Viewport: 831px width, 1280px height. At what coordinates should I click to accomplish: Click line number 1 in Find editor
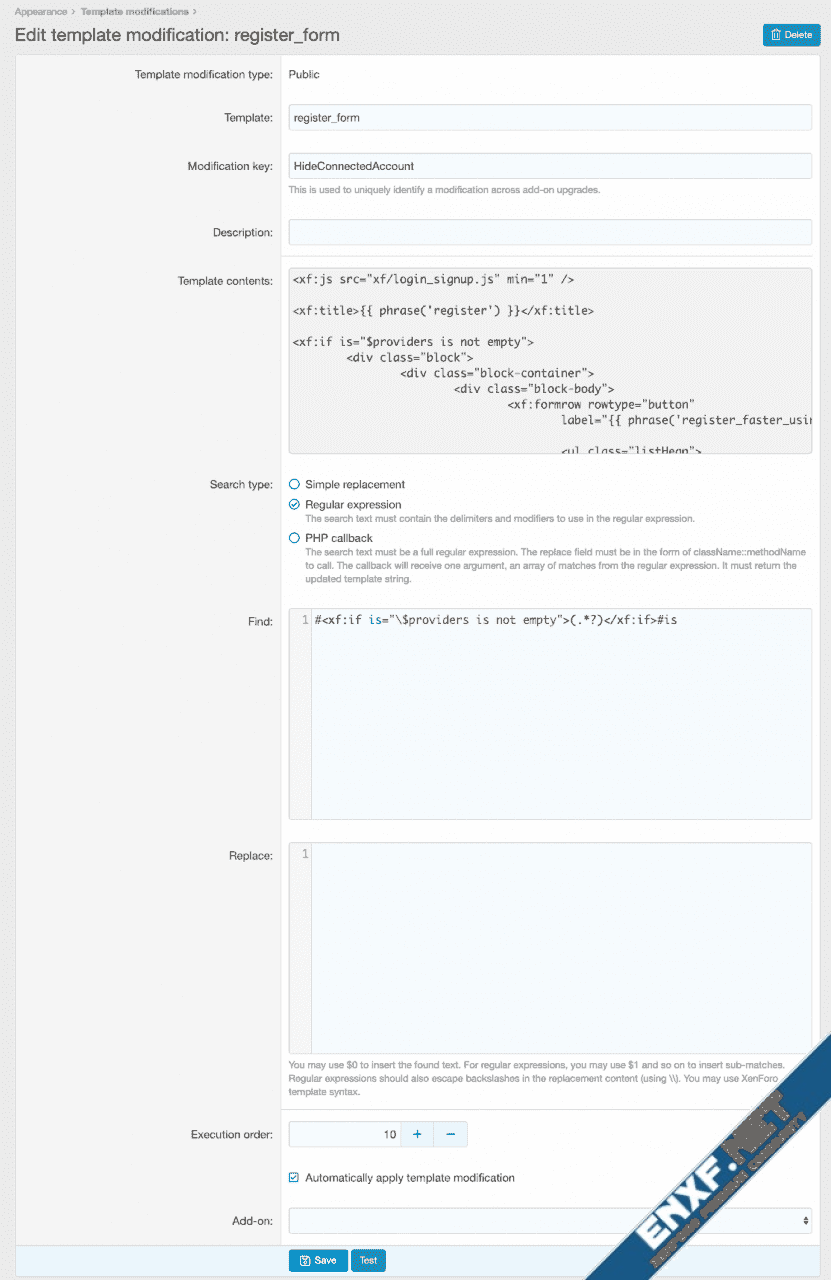(x=305, y=620)
